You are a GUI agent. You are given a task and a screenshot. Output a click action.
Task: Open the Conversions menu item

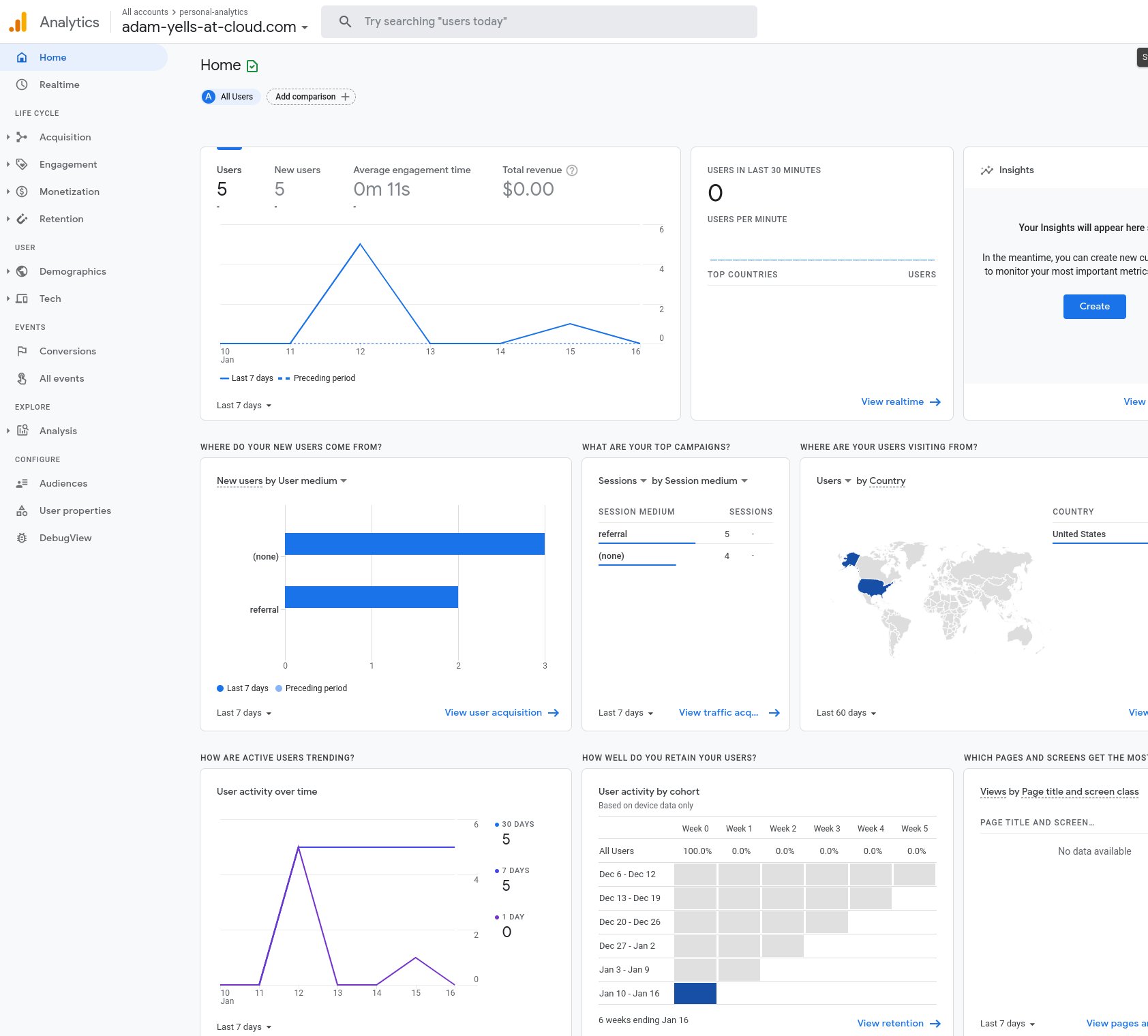click(x=84, y=351)
